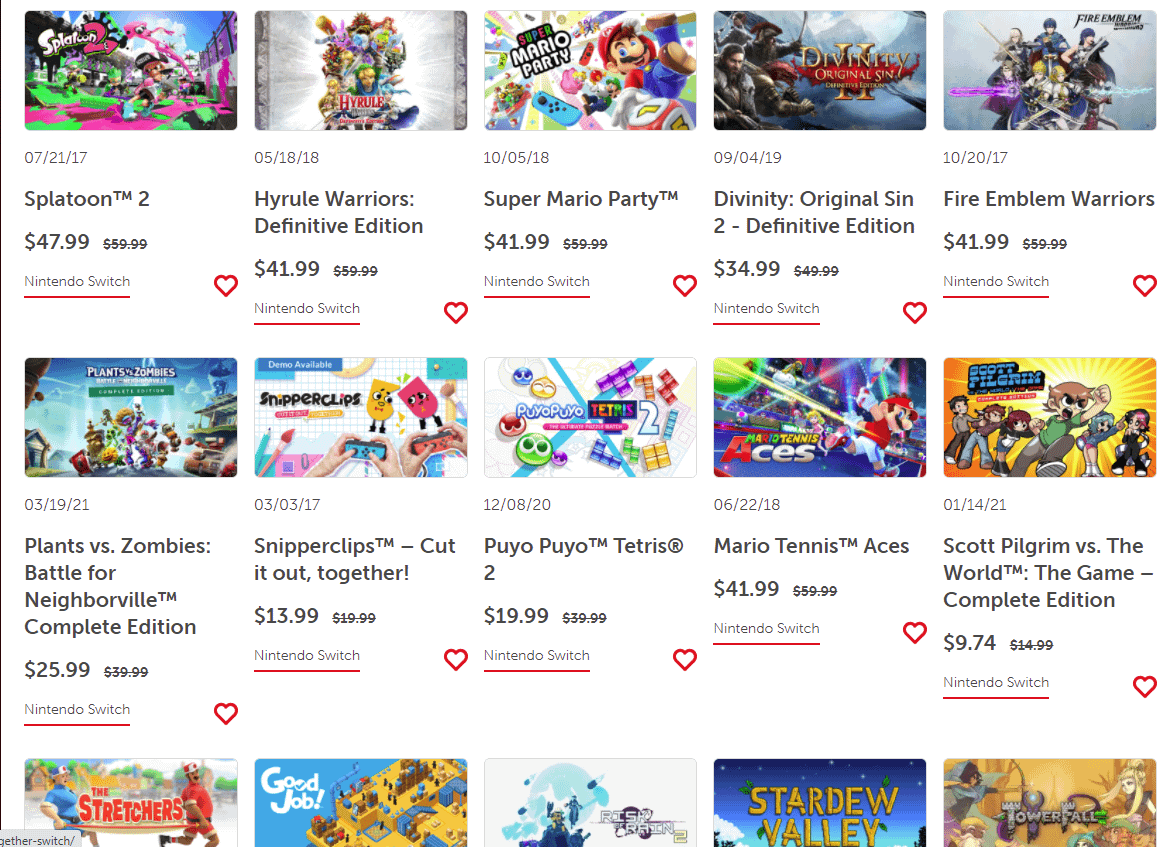Open the Stardew Valley game thumbnail

(x=820, y=802)
